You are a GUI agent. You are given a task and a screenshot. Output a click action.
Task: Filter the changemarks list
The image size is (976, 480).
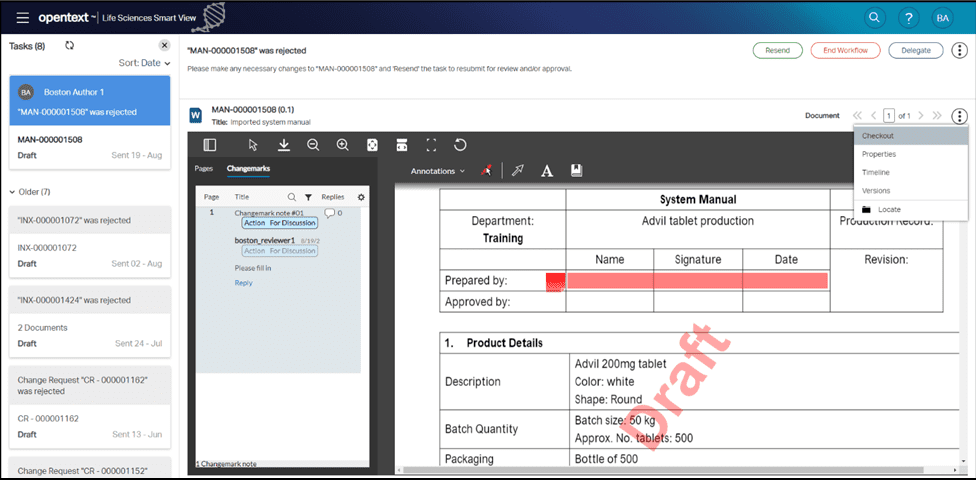[x=307, y=197]
